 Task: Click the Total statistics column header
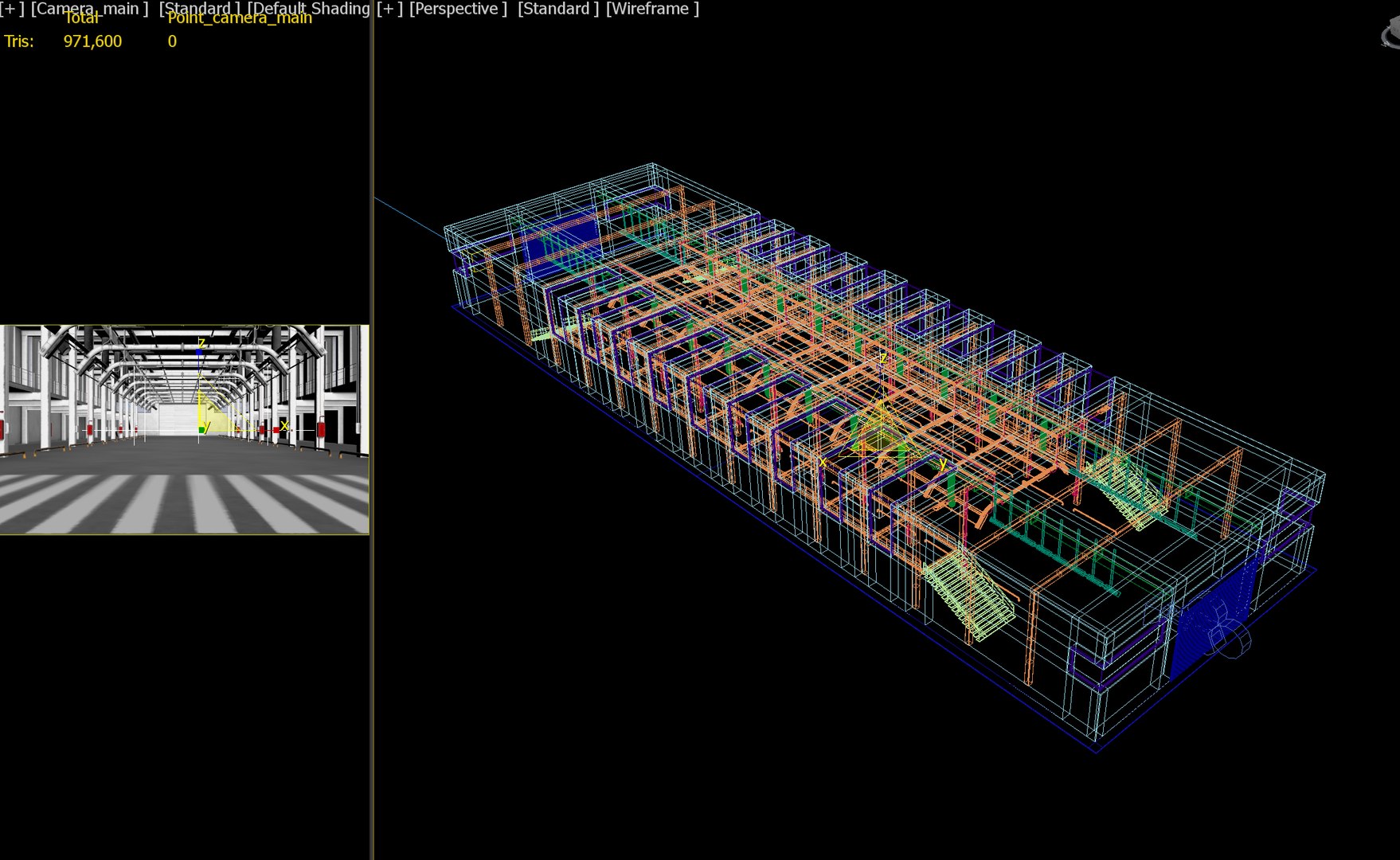tap(82, 18)
